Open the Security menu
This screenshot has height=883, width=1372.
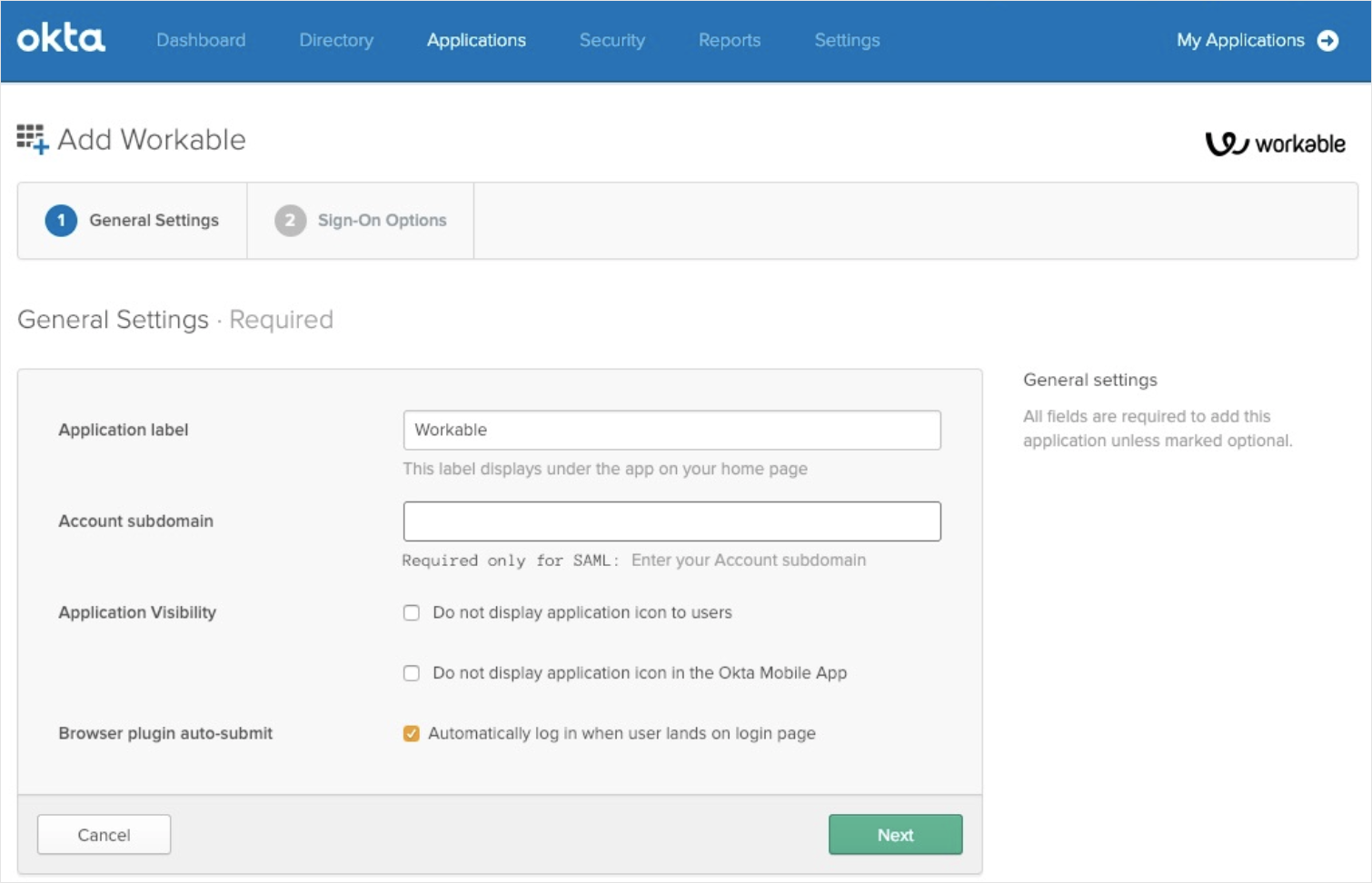612,40
